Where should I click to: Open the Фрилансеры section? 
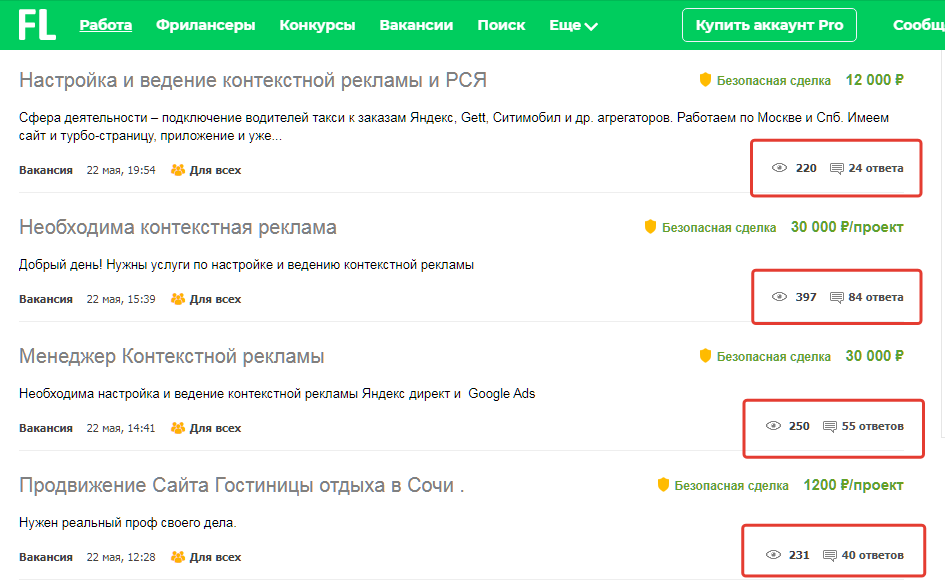(205, 24)
